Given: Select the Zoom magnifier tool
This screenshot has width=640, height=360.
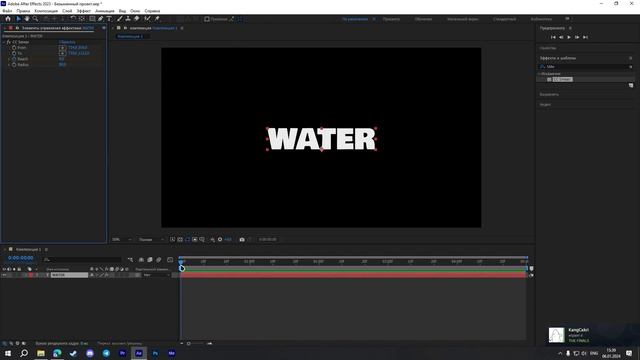Looking at the screenshot, I should [36, 19].
